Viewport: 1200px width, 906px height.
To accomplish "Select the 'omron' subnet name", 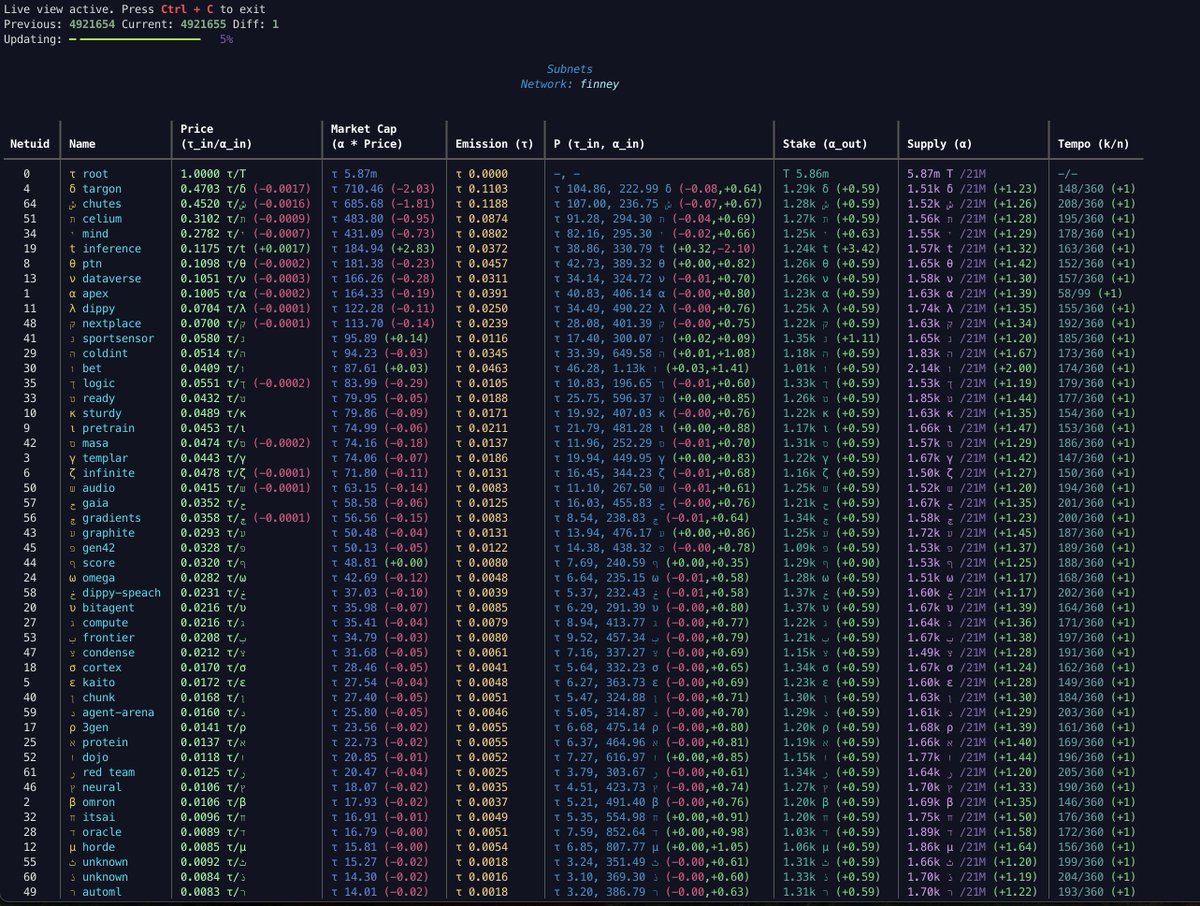I will [x=99, y=802].
